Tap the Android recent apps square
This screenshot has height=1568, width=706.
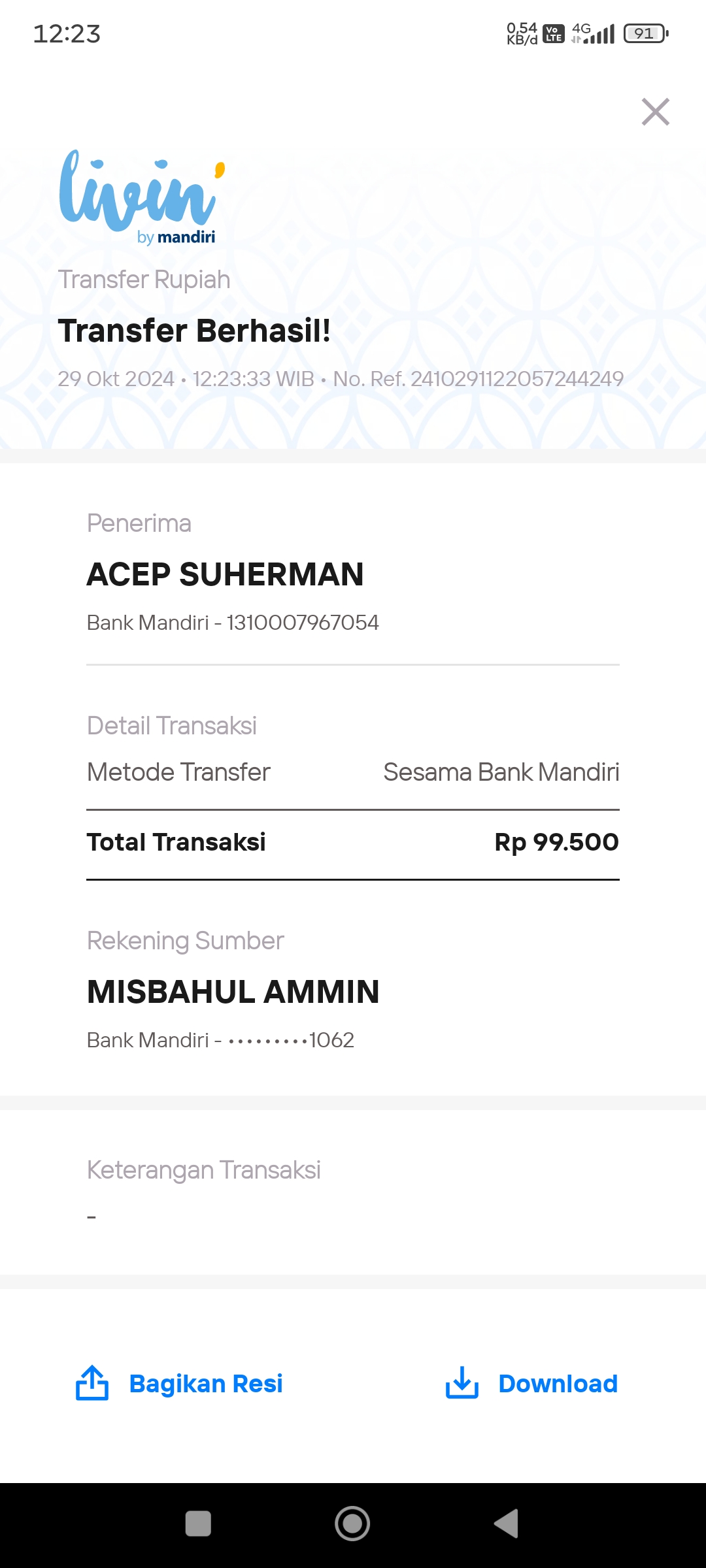click(x=198, y=1524)
